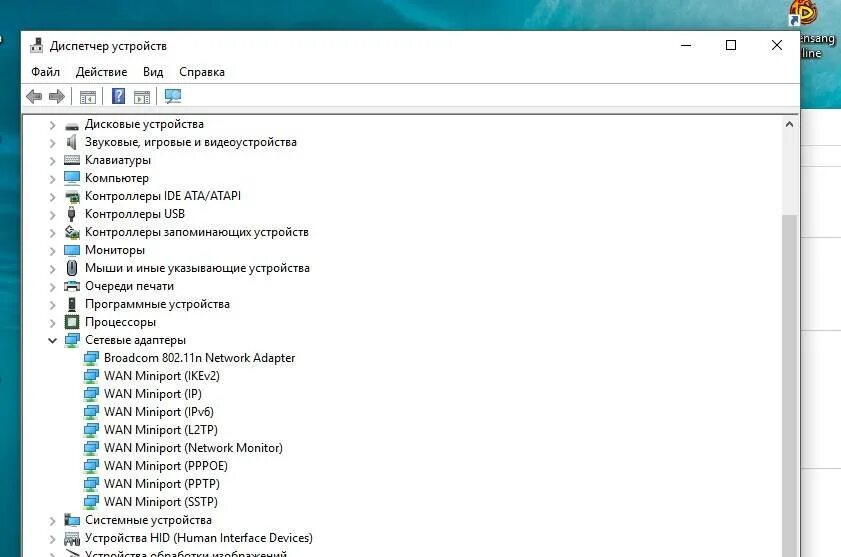
Task: Click the WAN Miniport (SSTP) icon
Action: (x=92, y=502)
